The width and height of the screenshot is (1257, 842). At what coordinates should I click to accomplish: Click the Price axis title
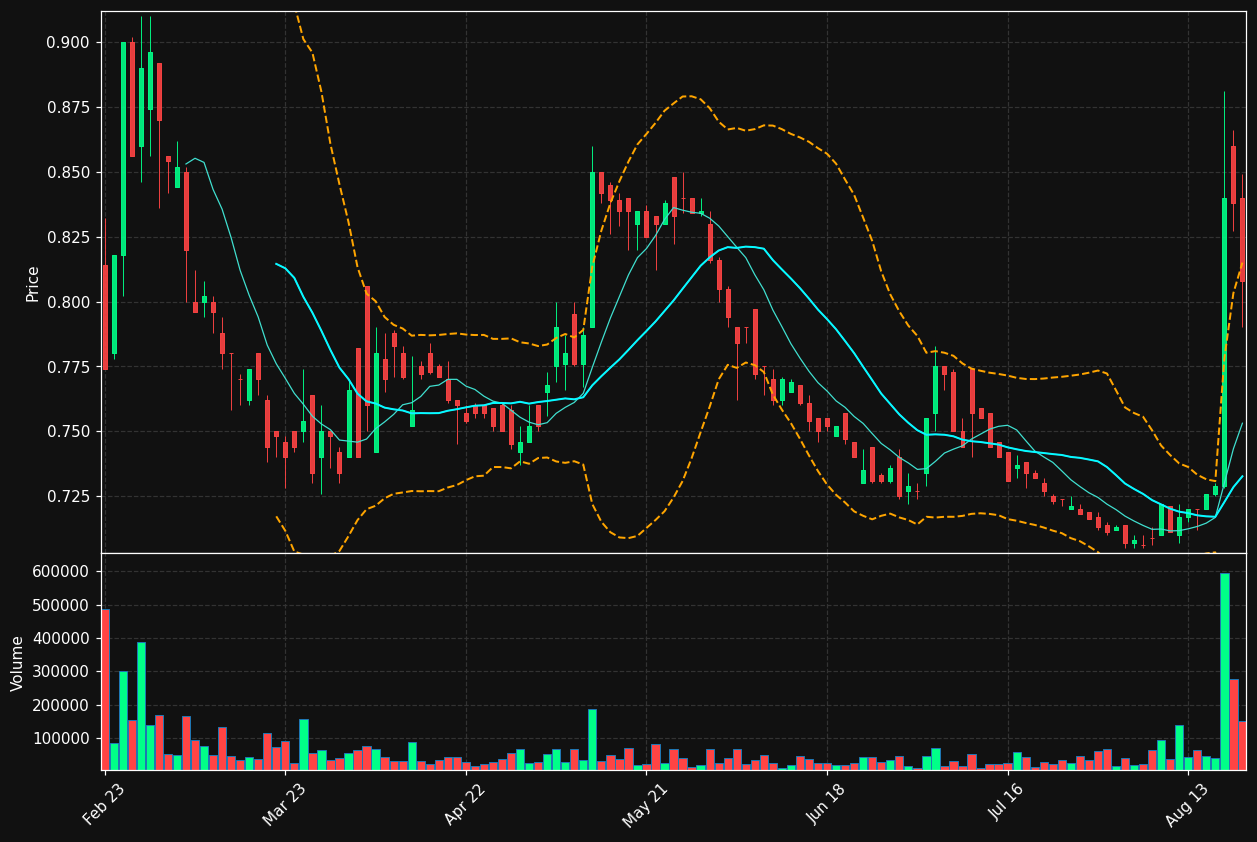coord(33,283)
